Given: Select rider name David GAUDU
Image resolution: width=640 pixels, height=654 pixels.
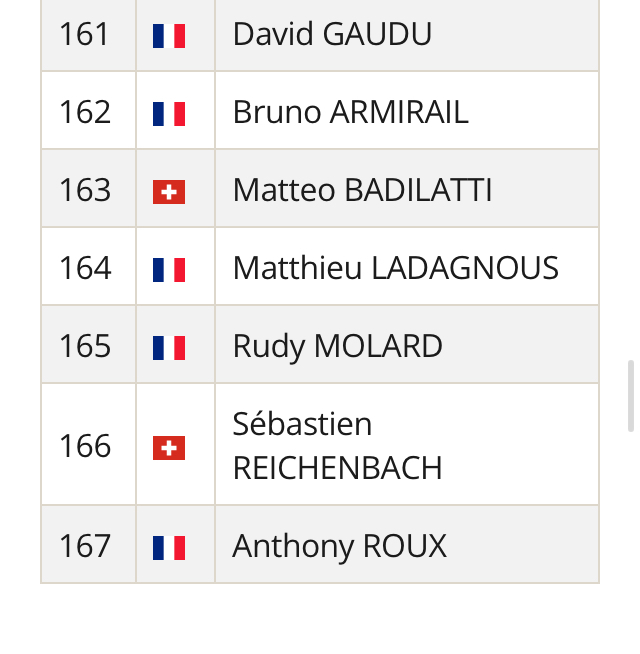Looking at the screenshot, I should click(x=332, y=35).
